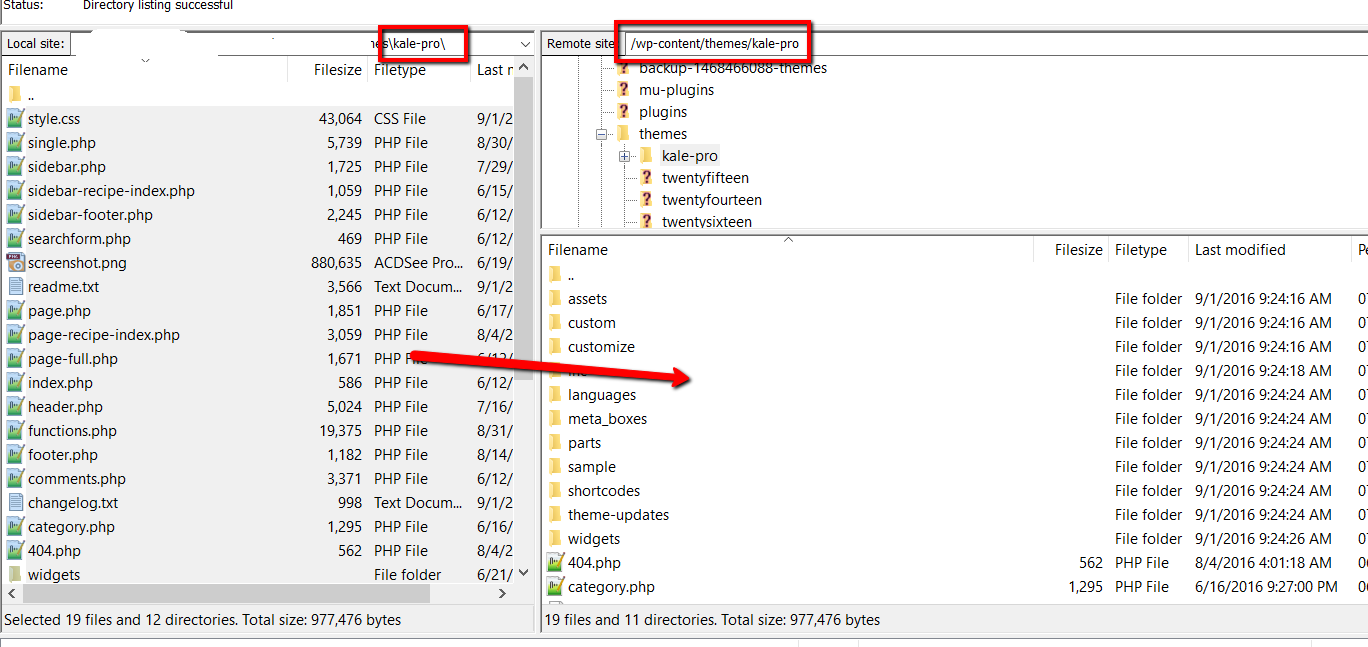Sort remote list by Filesize header
This screenshot has width=1368, height=647.
tap(1078, 250)
